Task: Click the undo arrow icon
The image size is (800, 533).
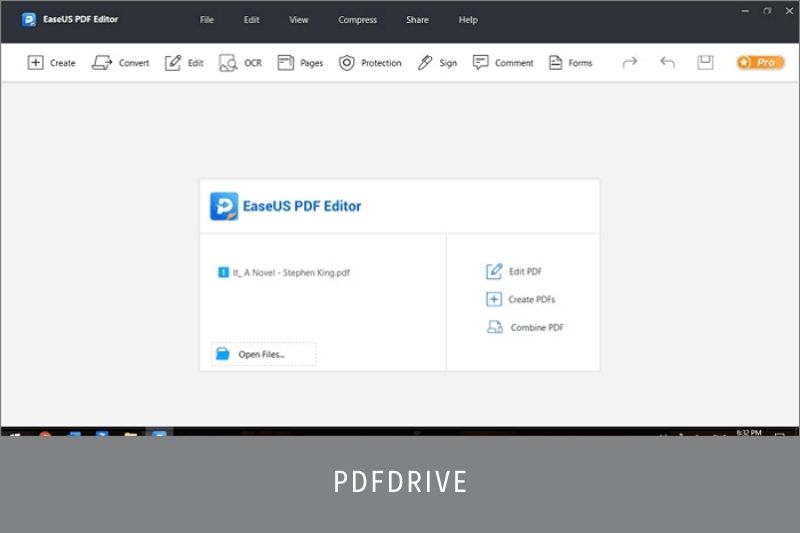Action: coord(667,62)
